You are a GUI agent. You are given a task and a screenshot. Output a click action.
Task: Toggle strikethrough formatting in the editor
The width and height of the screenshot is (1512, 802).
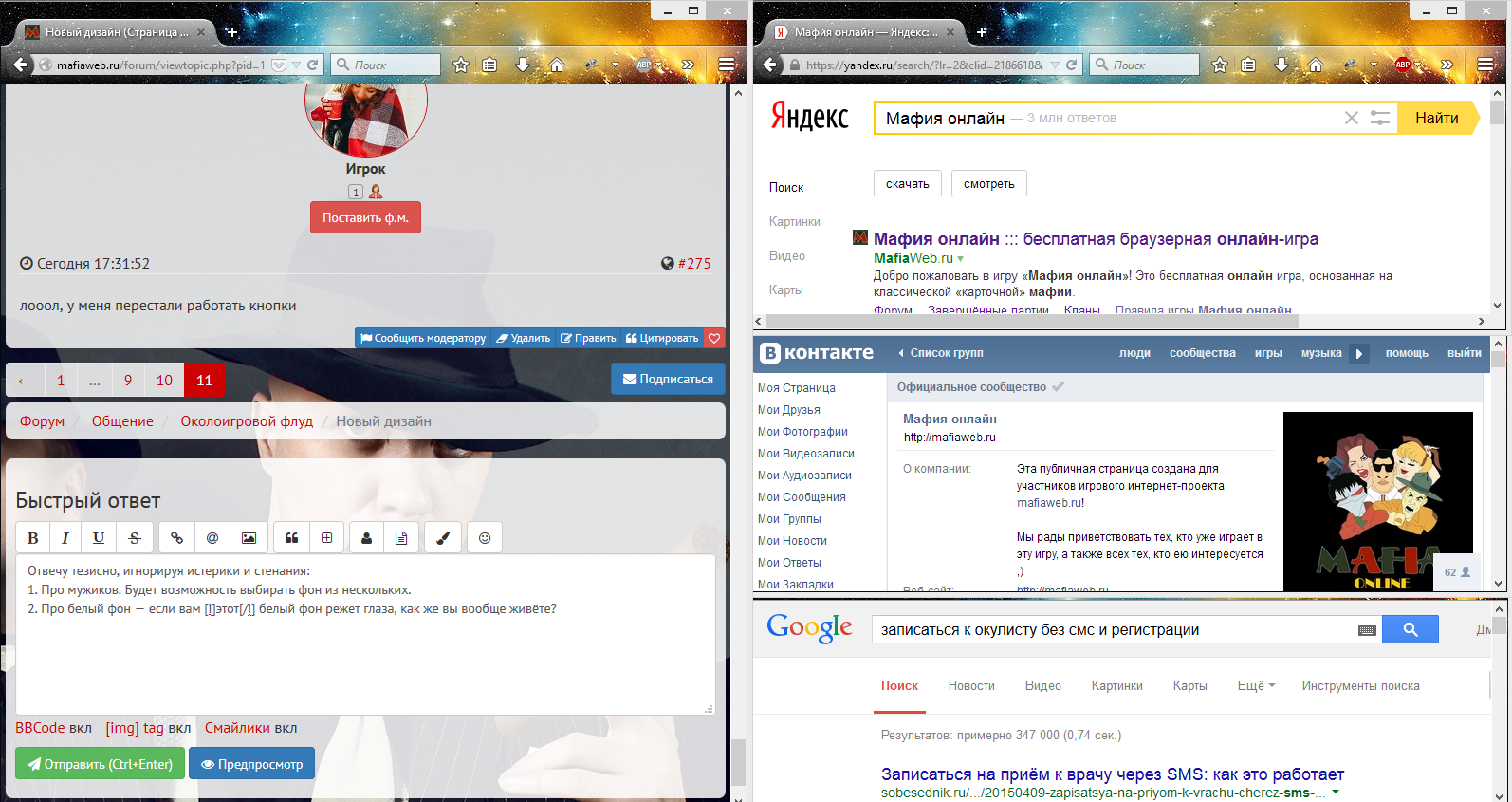135,538
